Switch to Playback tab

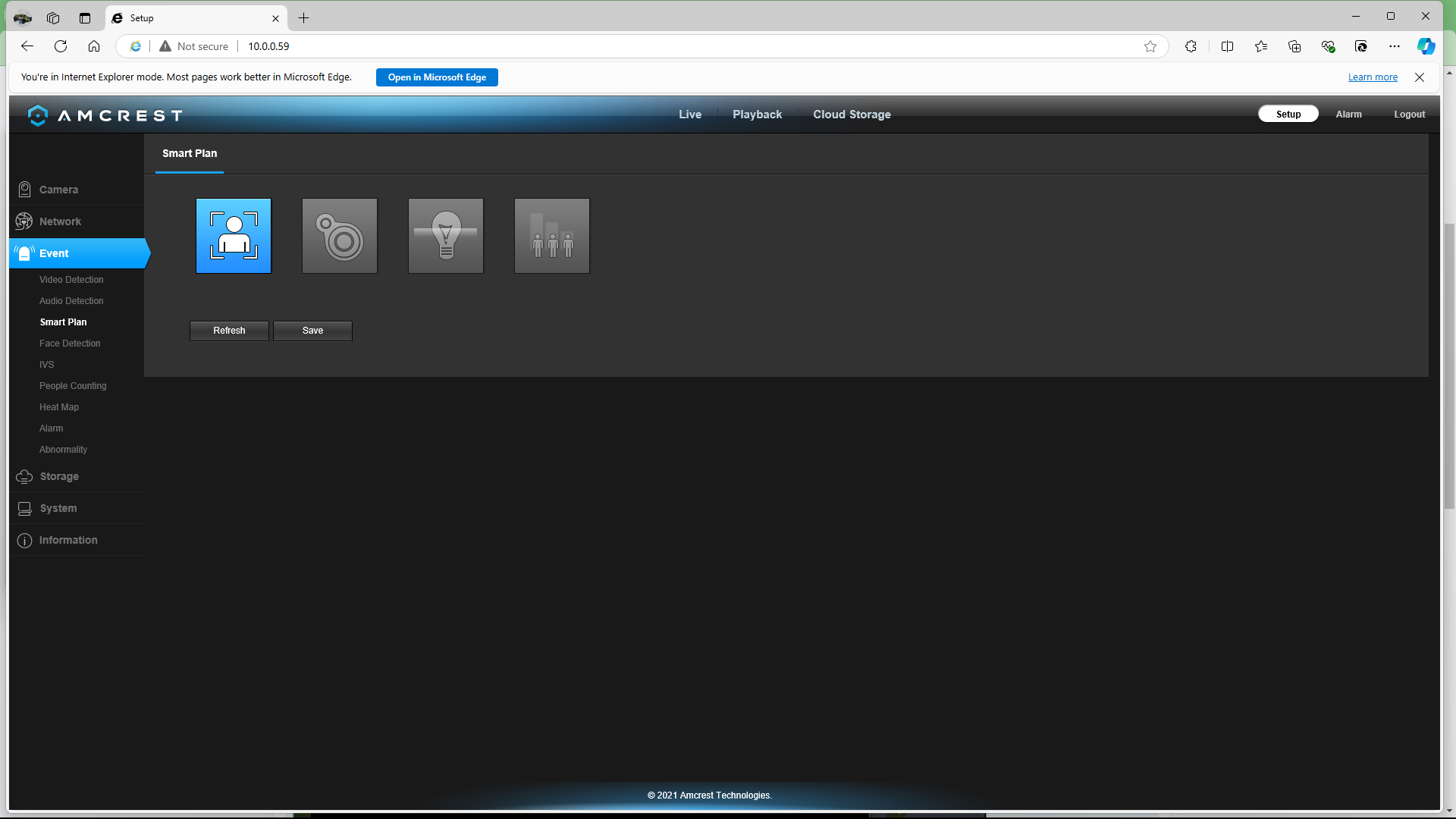[x=757, y=115]
